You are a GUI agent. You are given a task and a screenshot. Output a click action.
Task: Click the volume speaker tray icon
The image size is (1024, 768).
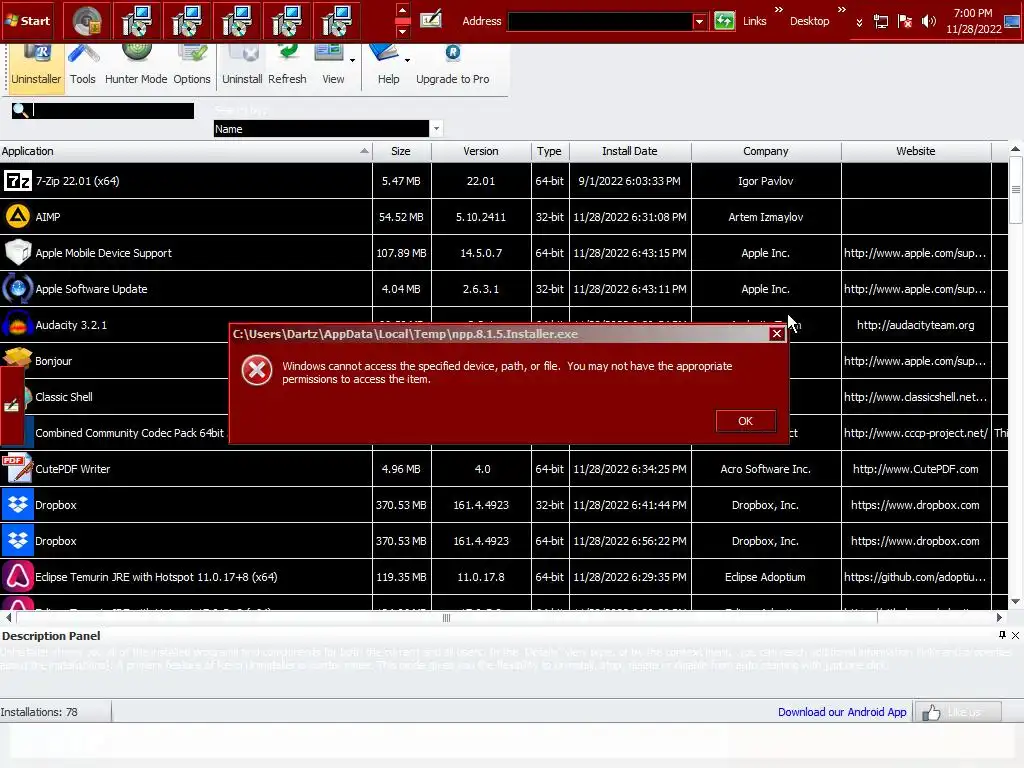pyautogui.click(x=928, y=22)
